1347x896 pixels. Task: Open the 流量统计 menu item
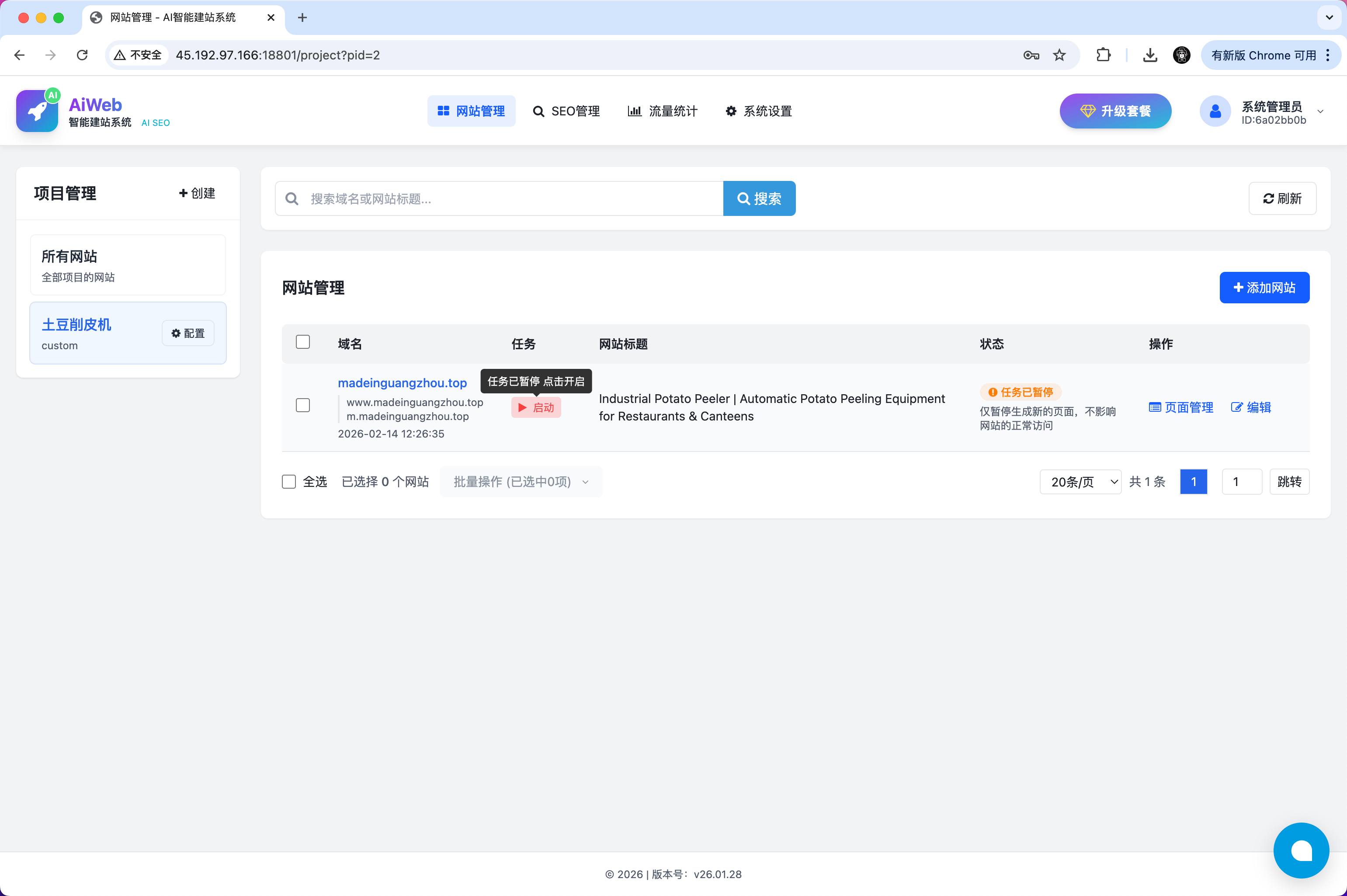pyautogui.click(x=662, y=111)
